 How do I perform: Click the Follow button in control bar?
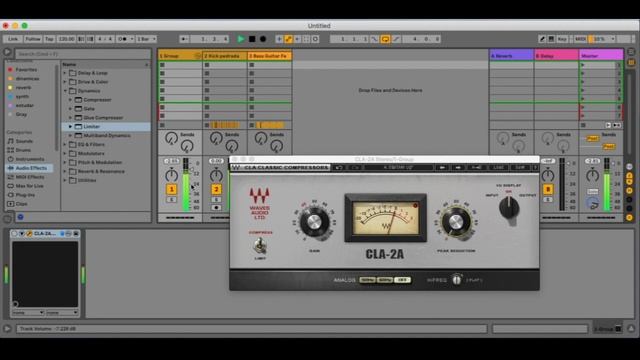coord(33,39)
